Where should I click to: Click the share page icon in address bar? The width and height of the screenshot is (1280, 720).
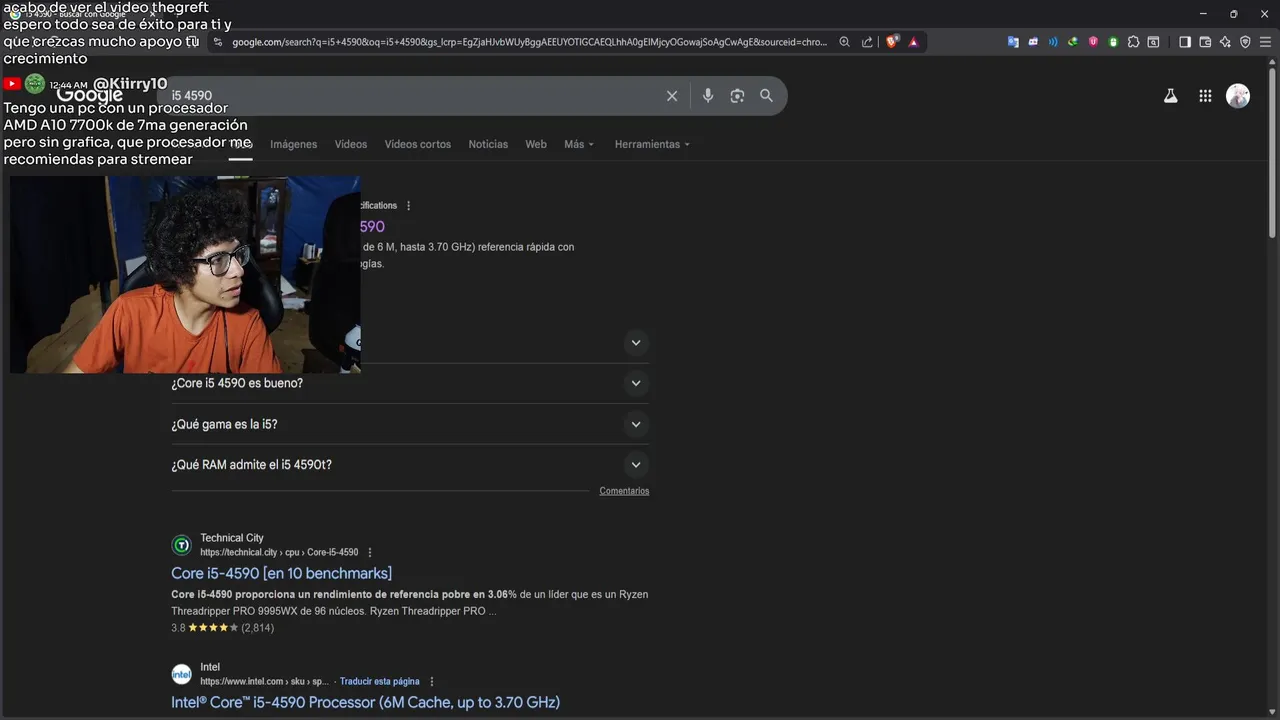pos(867,42)
